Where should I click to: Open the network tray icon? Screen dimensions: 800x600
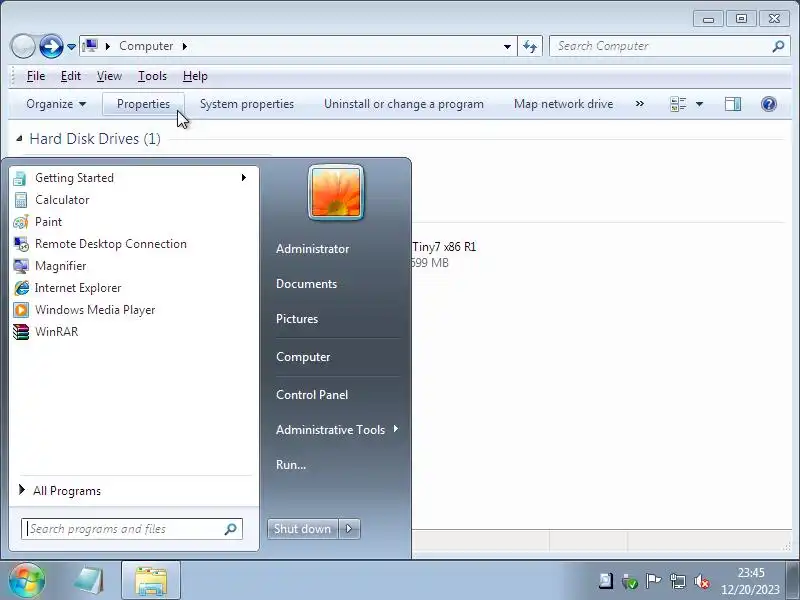[678, 581]
